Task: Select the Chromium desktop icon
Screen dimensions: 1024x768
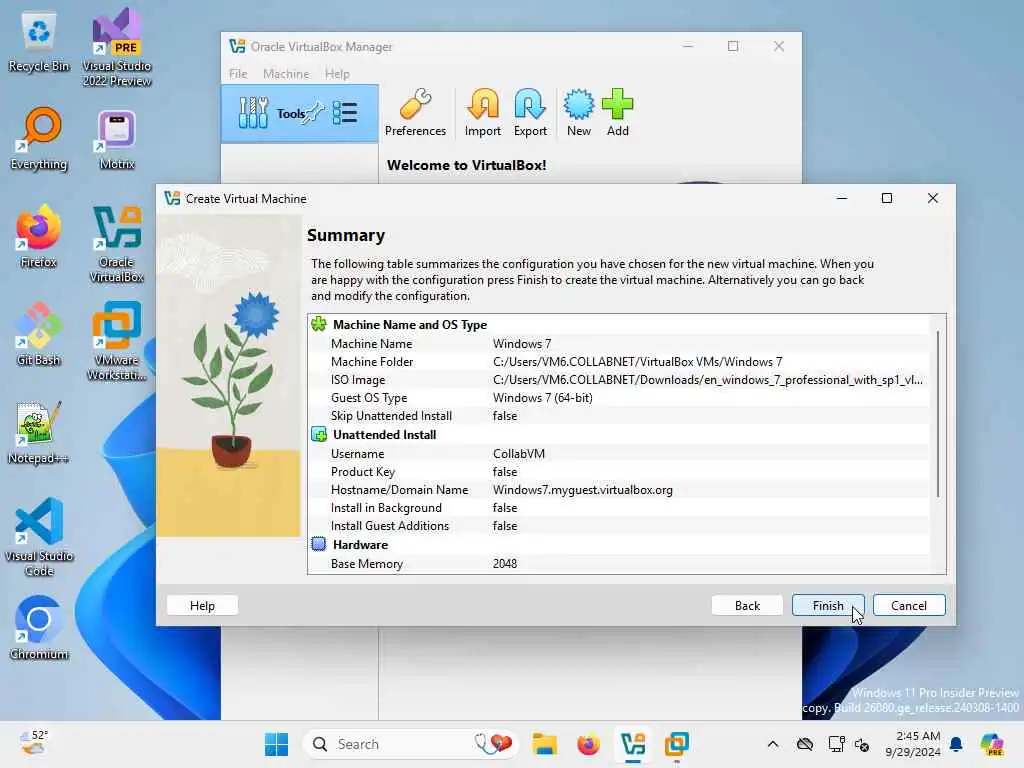Action: (x=39, y=628)
